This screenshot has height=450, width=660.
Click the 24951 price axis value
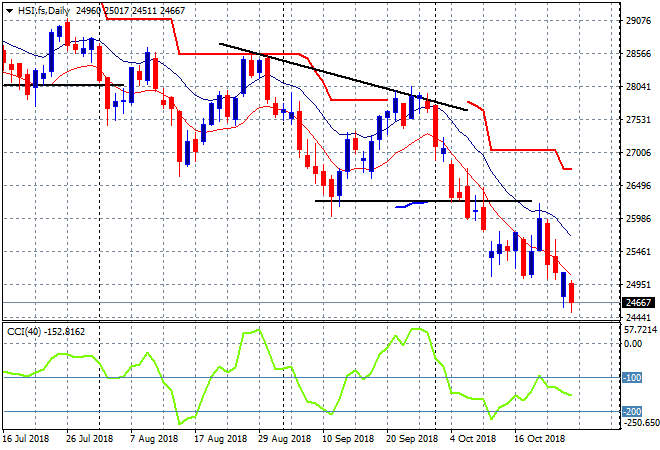click(638, 285)
